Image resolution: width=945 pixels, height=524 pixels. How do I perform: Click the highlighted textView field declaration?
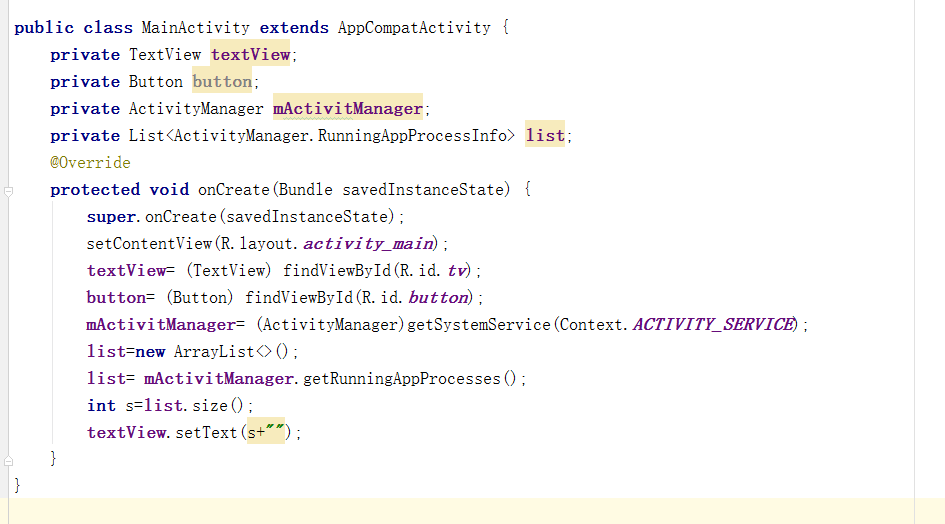(250, 55)
